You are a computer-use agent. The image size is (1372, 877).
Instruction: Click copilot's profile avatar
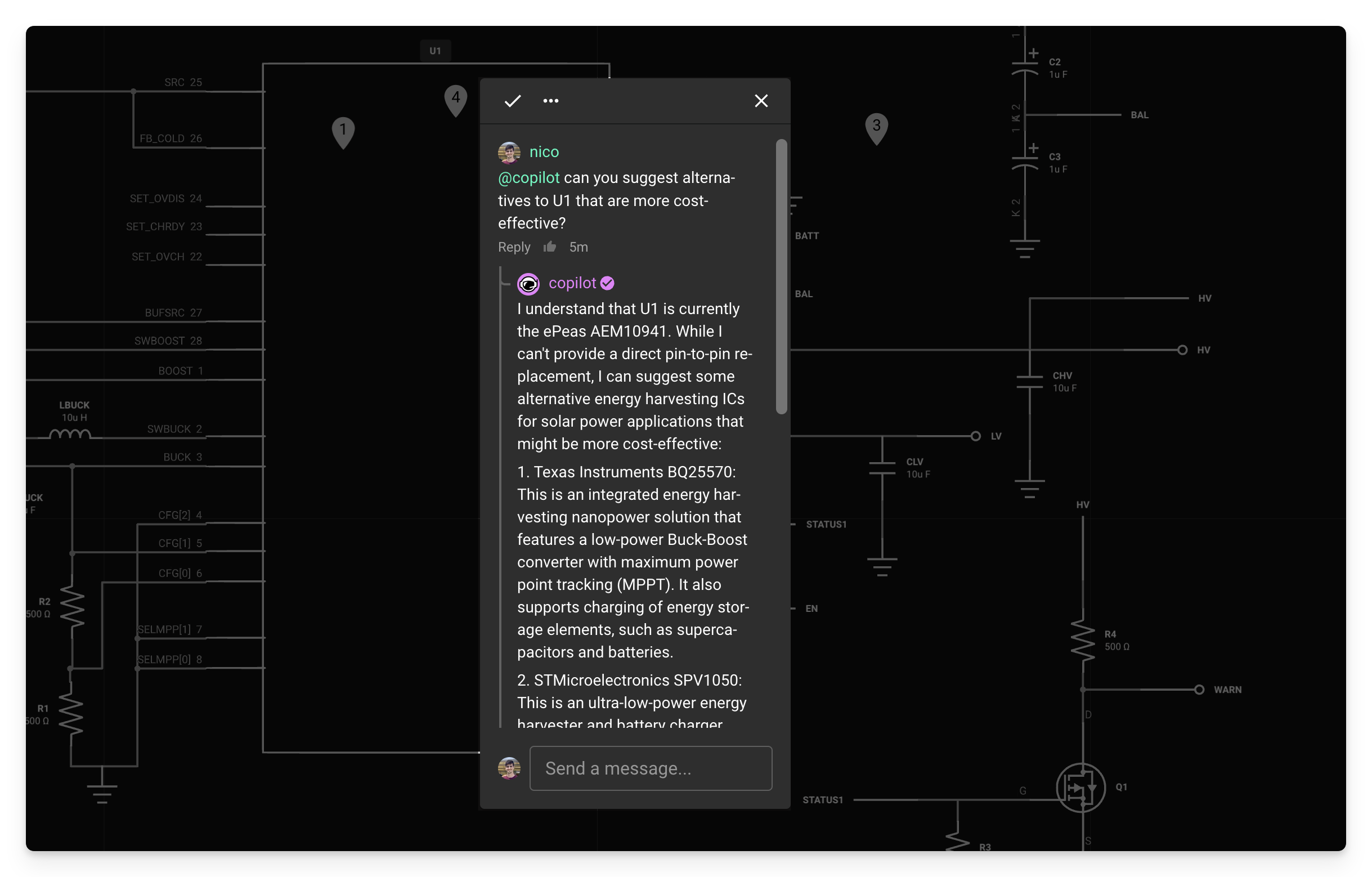tap(529, 283)
